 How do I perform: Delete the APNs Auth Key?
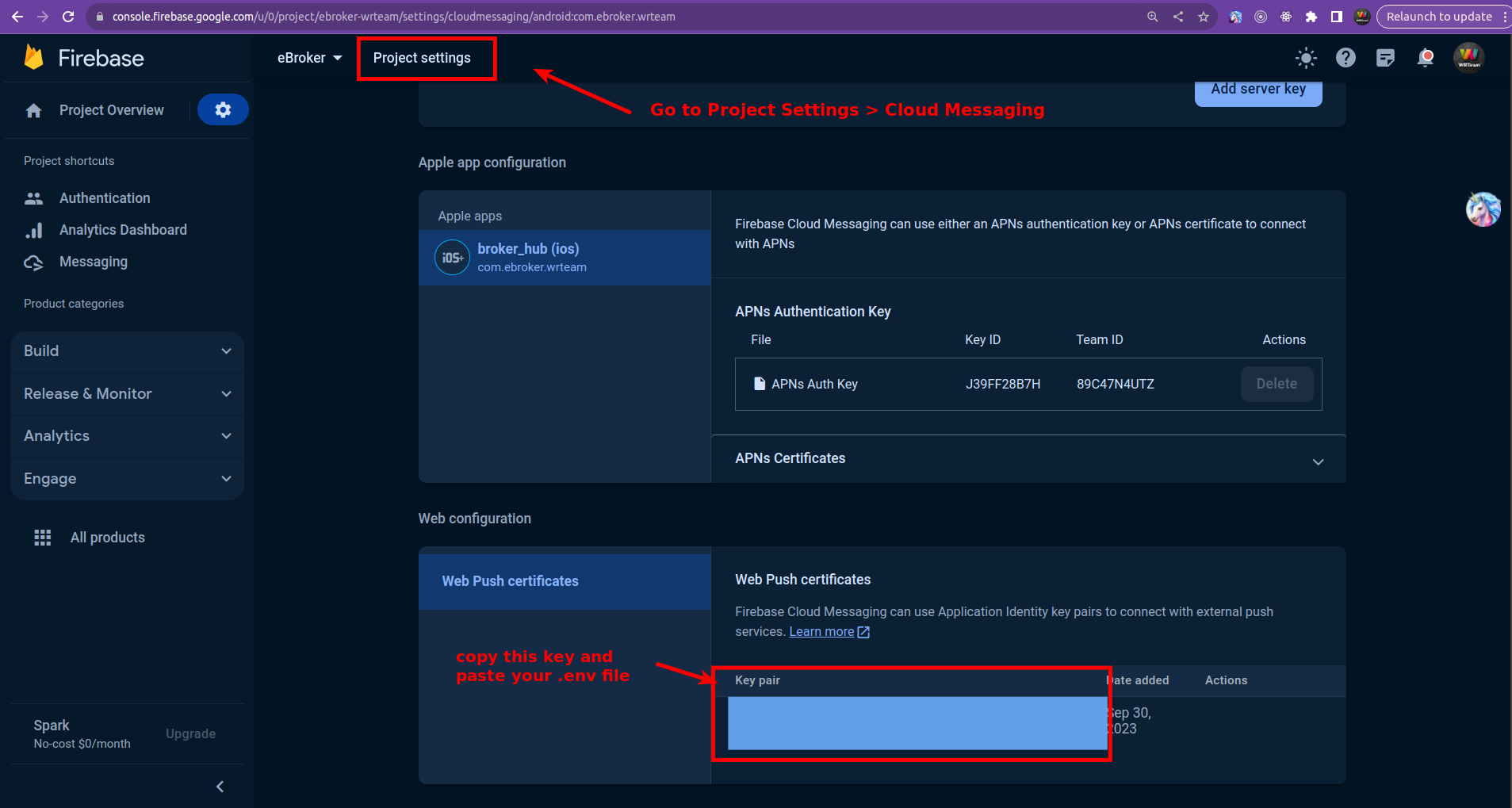point(1277,384)
